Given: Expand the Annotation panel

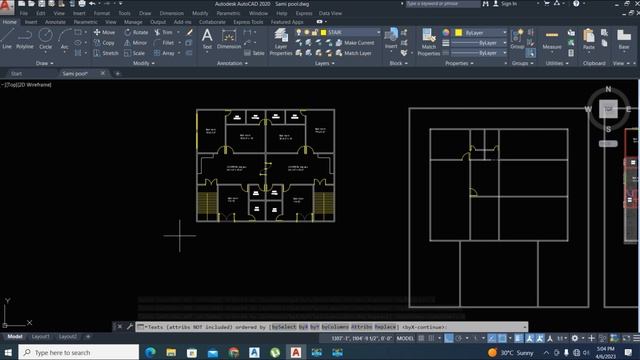Looking at the screenshot, I should pyautogui.click(x=232, y=63).
